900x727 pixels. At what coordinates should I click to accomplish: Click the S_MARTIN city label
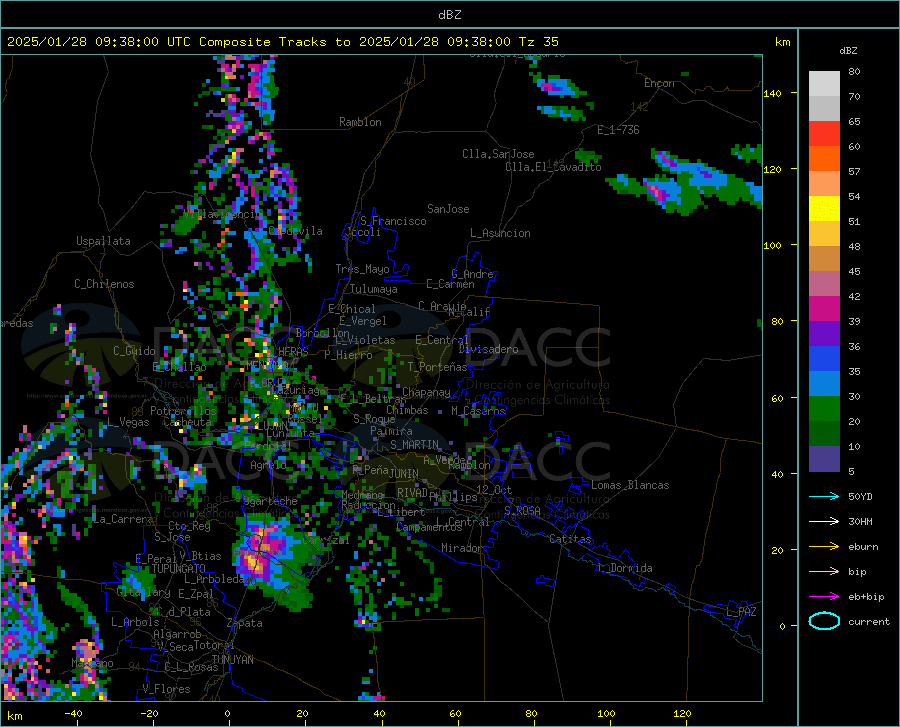pos(414,445)
